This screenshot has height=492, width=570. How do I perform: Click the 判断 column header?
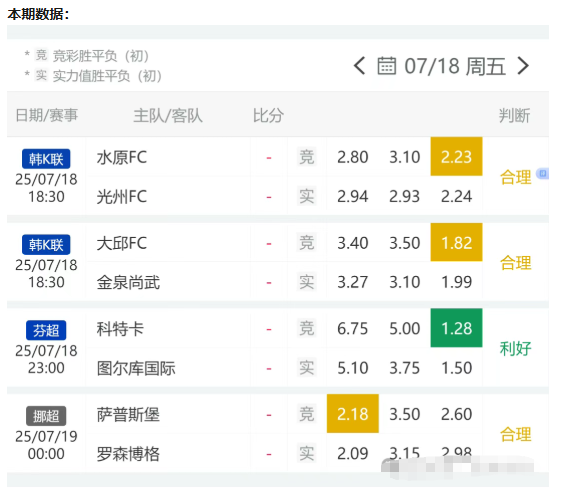[514, 116]
